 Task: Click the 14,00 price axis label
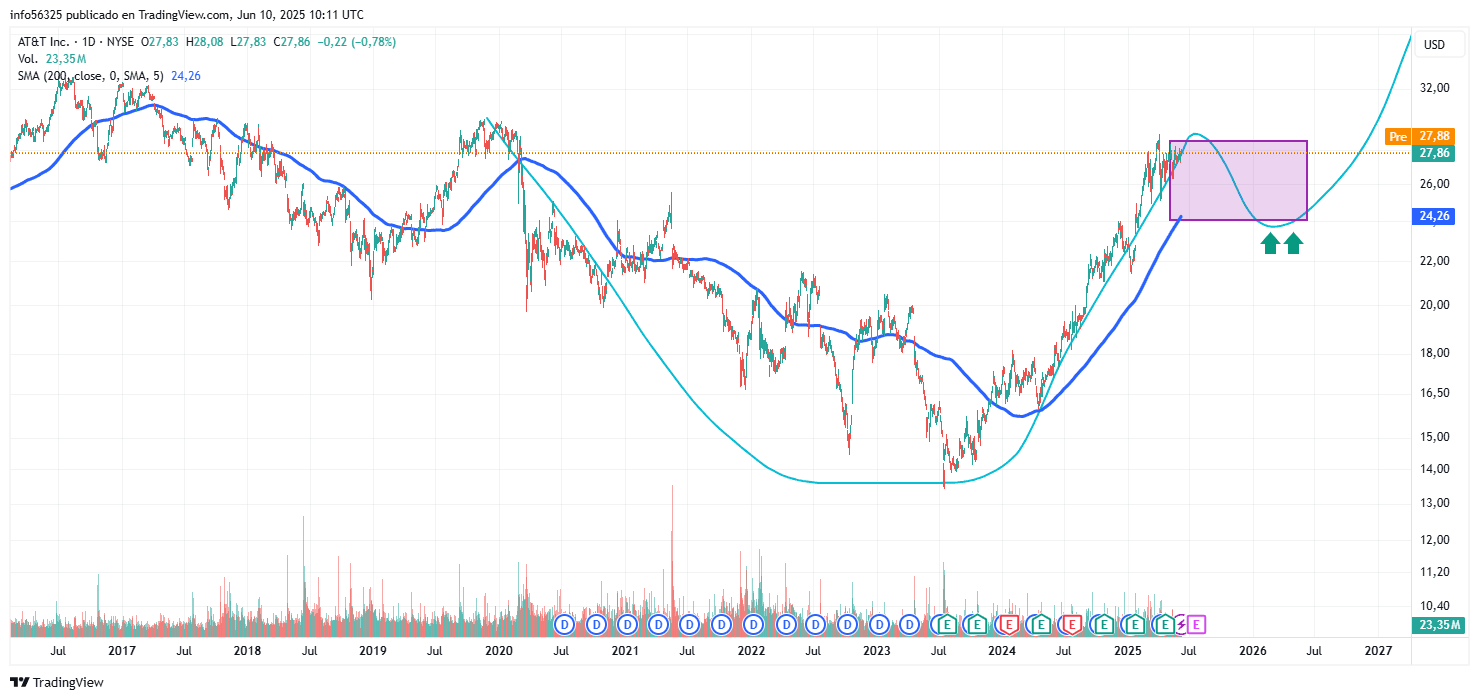coord(1435,469)
